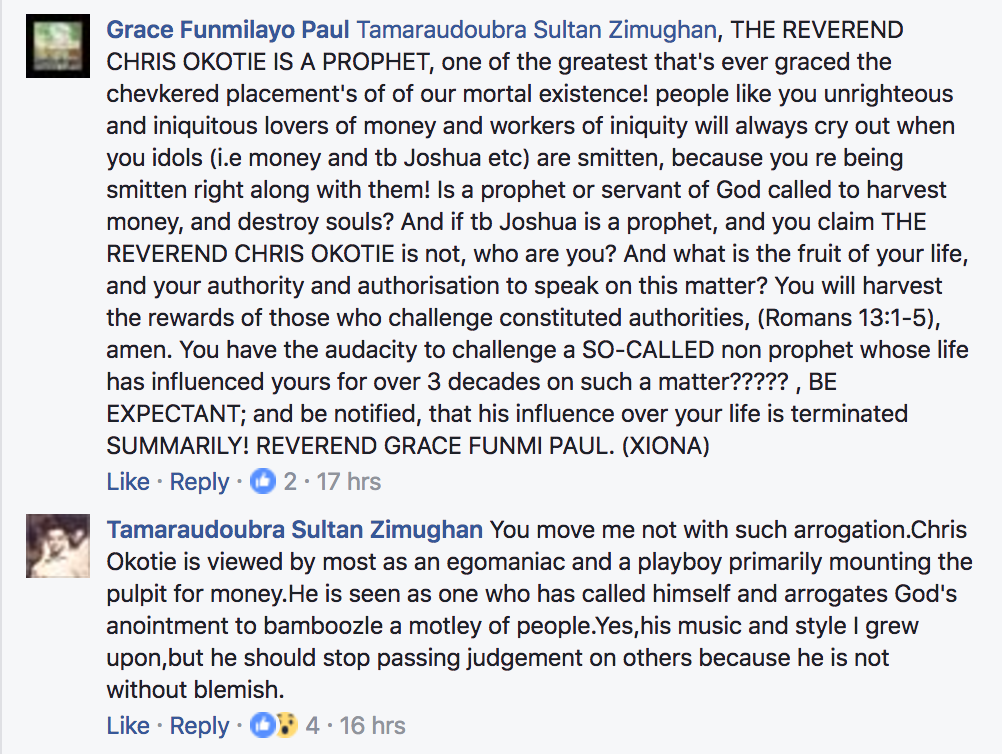View the 2 reactions on Grace's comment
The height and width of the screenshot is (754, 1002).
(290, 482)
